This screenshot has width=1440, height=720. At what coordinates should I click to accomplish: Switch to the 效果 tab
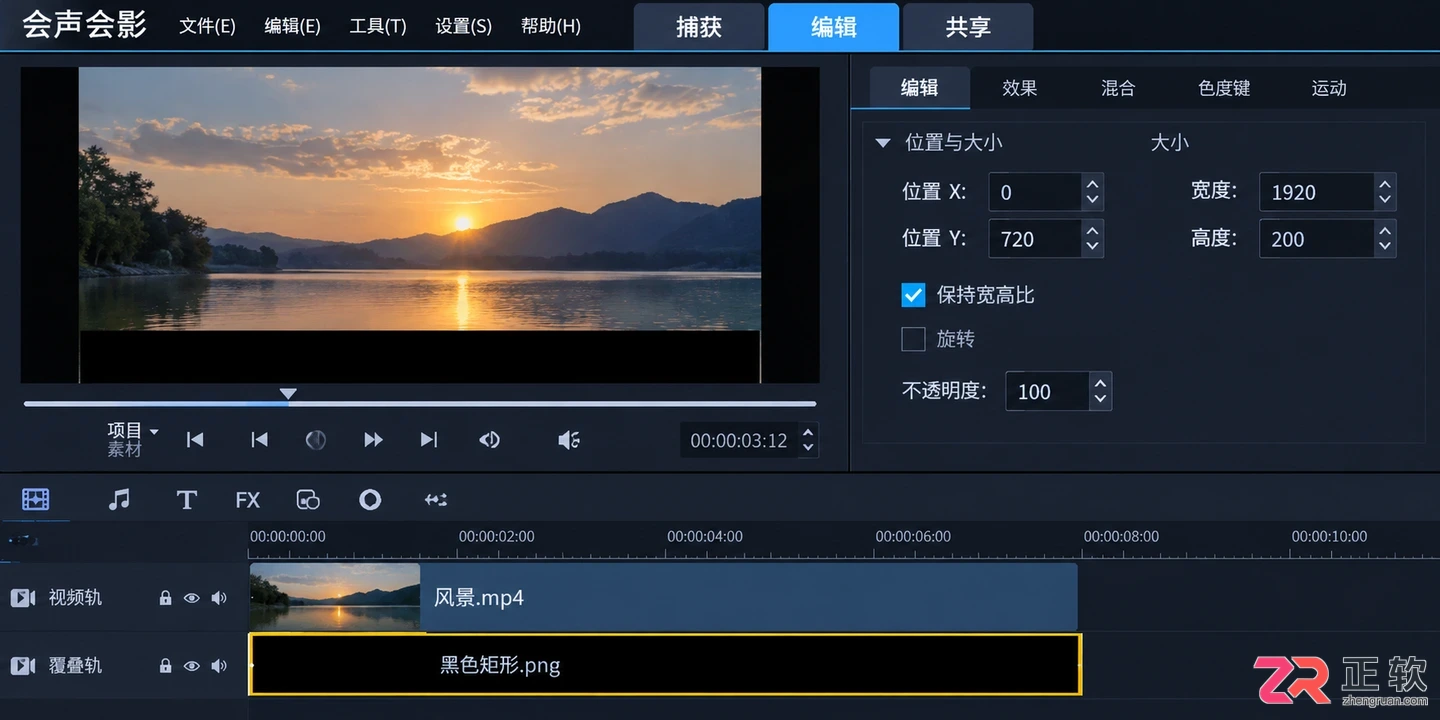tap(1020, 88)
